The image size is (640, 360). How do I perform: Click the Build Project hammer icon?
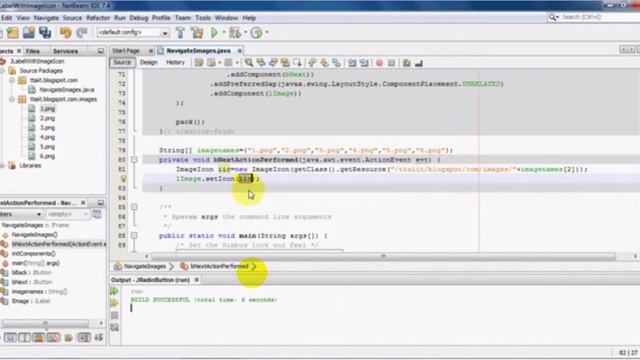pyautogui.click(x=180, y=32)
